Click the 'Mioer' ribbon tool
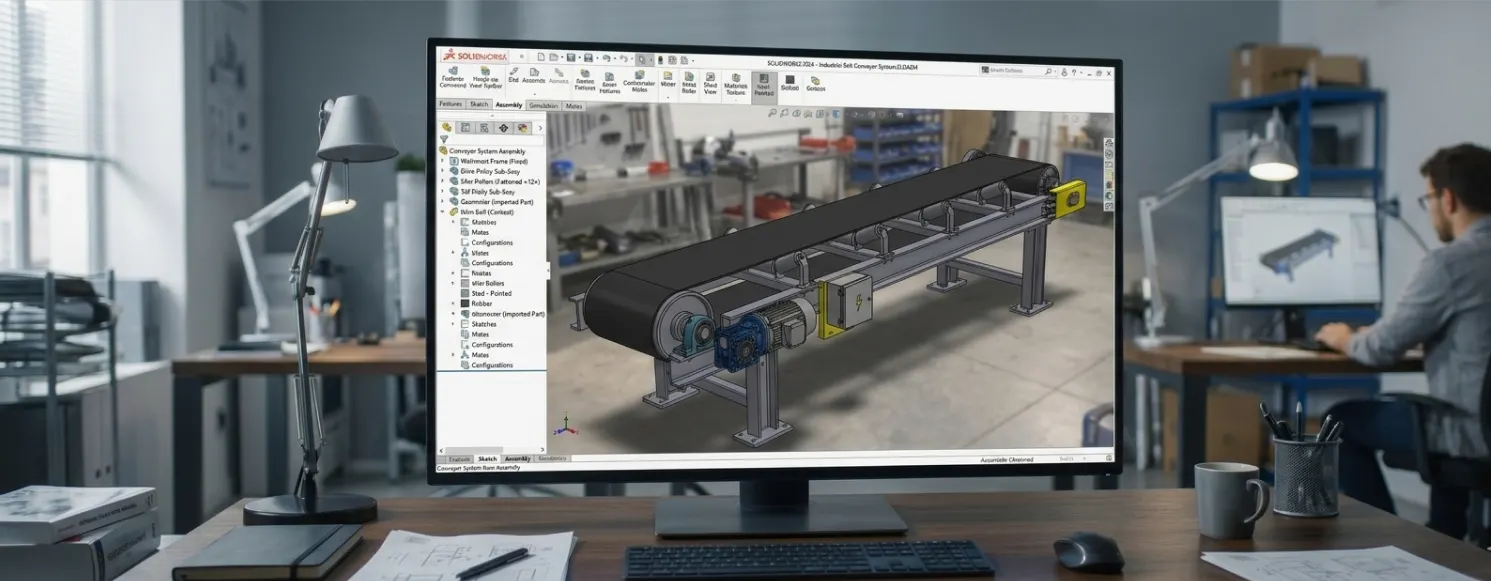Viewport: 1491px width, 581px height. click(668, 79)
